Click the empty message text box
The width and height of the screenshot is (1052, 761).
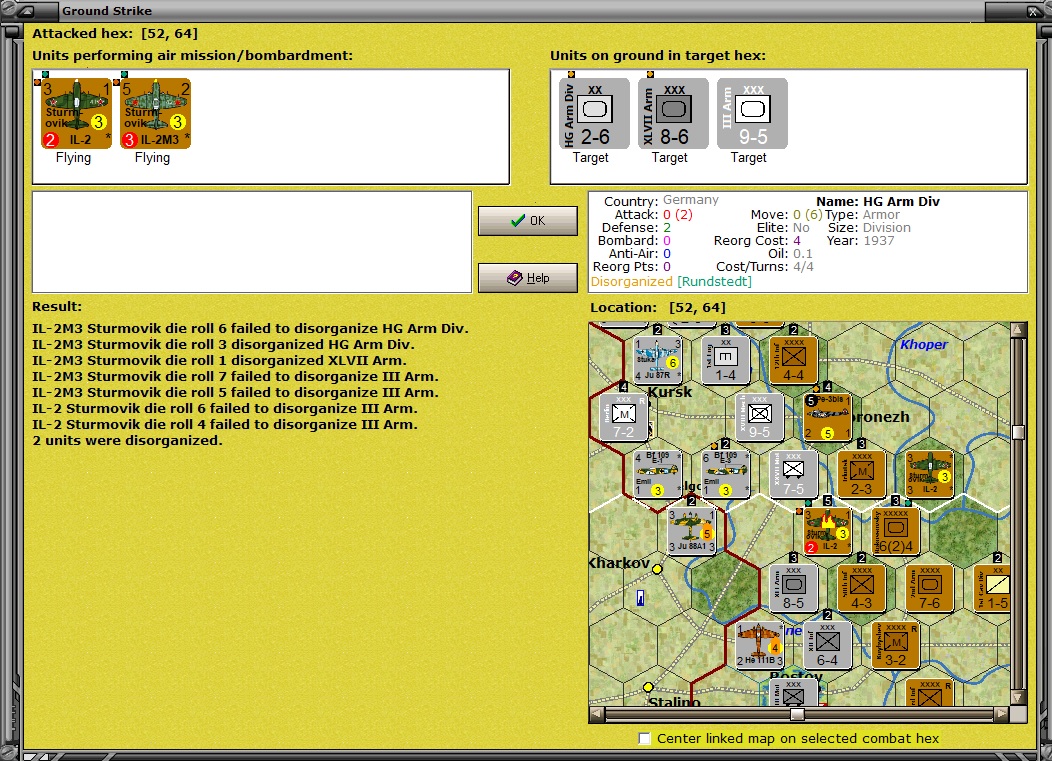pyautogui.click(x=252, y=242)
